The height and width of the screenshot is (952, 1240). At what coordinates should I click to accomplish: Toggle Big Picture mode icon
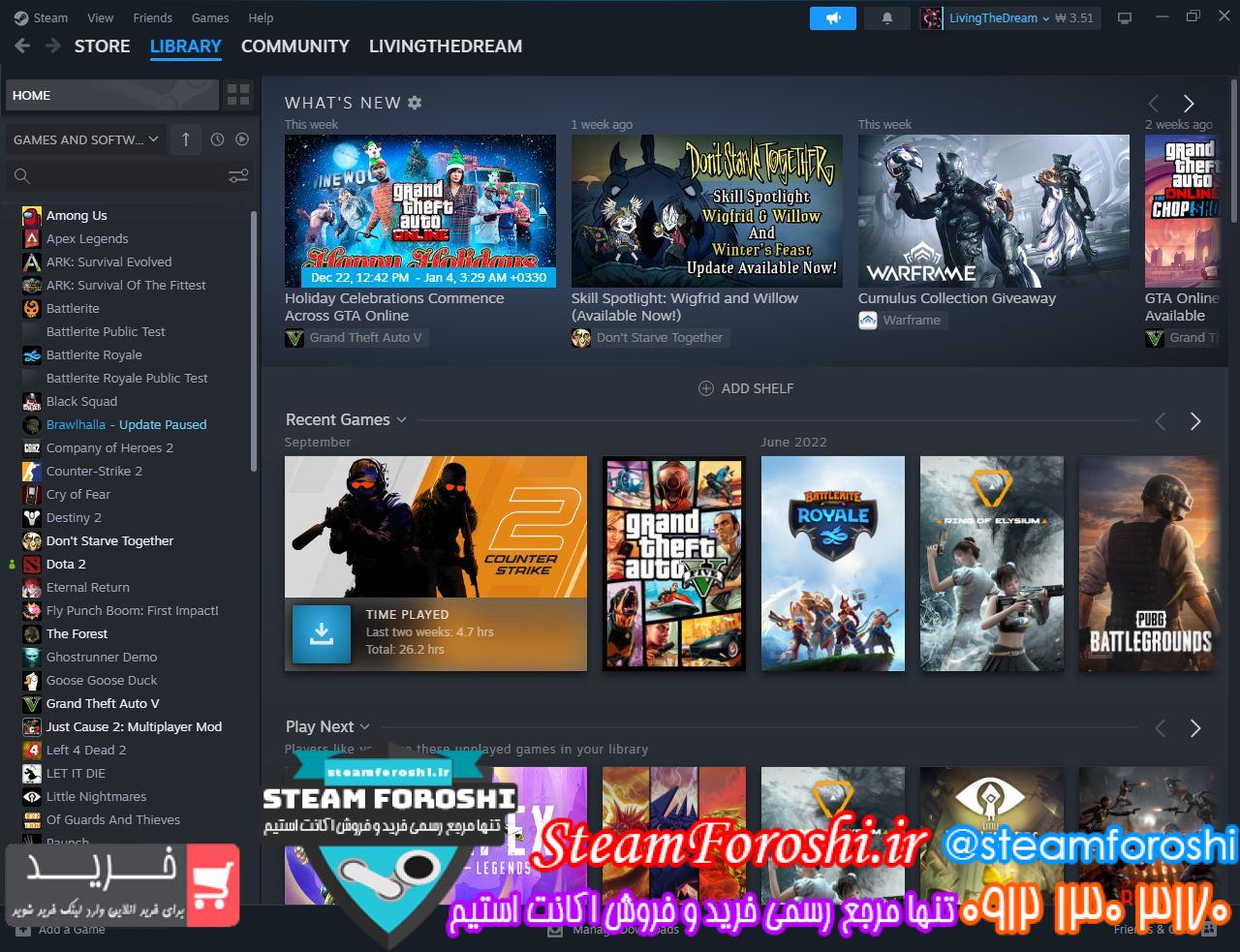pyautogui.click(x=1125, y=17)
